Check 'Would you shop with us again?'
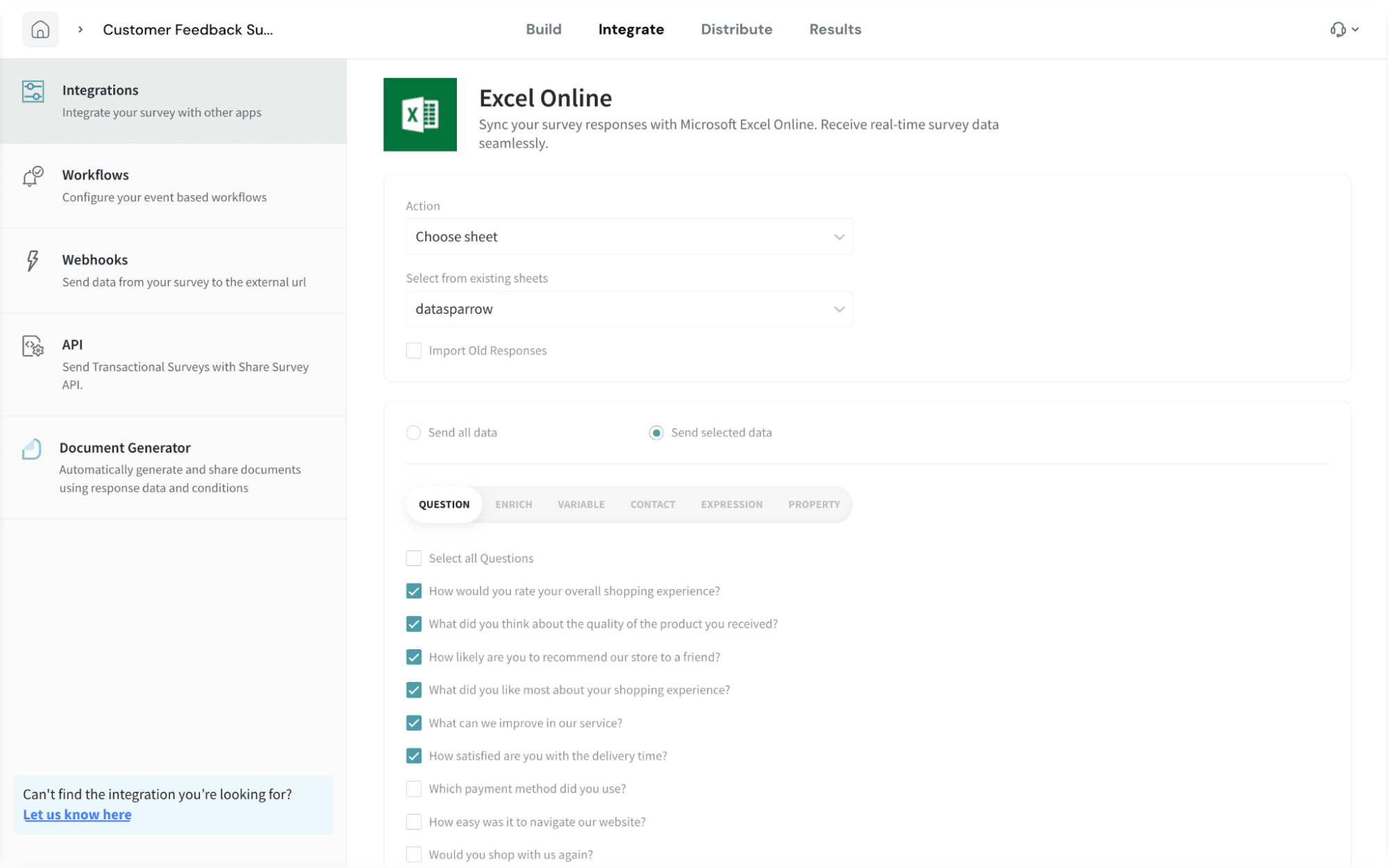 tap(414, 855)
